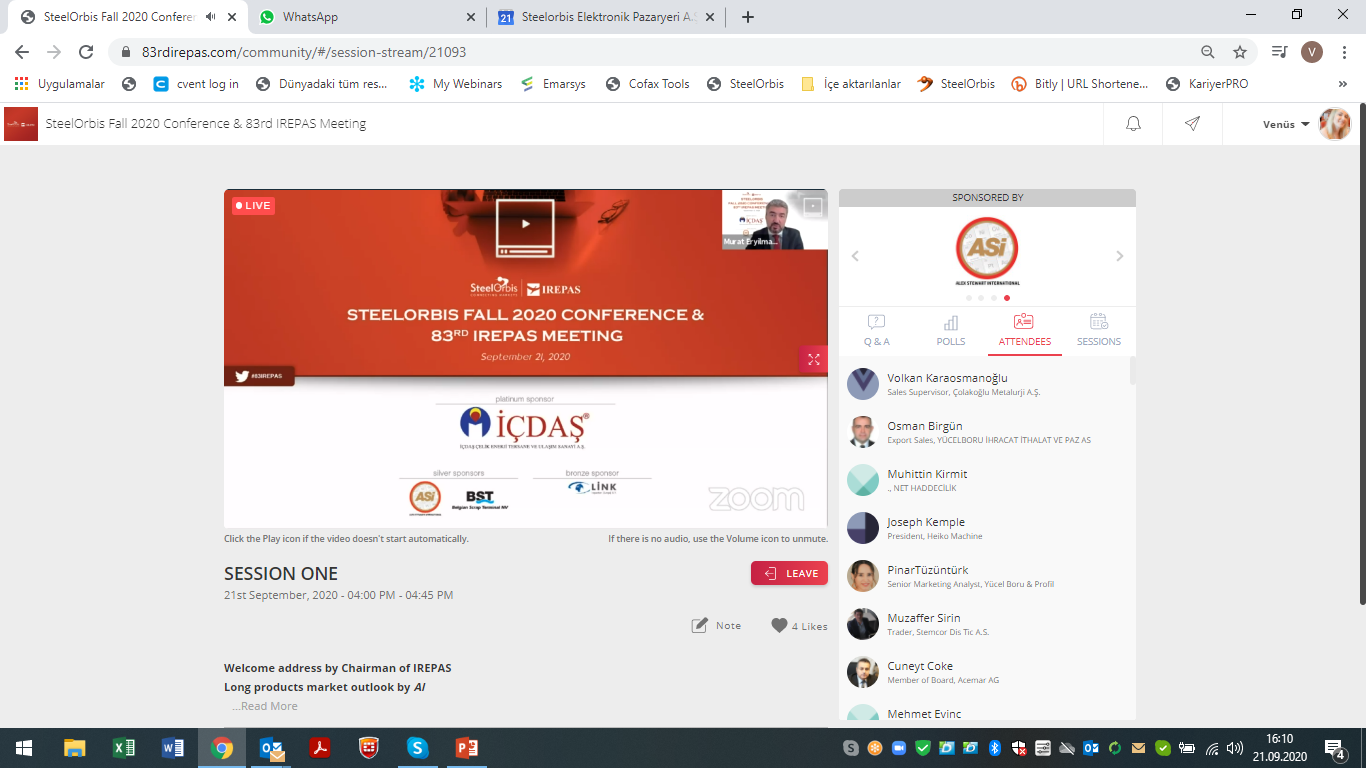Open a new browser tab
1366x768 pixels.
point(747,17)
